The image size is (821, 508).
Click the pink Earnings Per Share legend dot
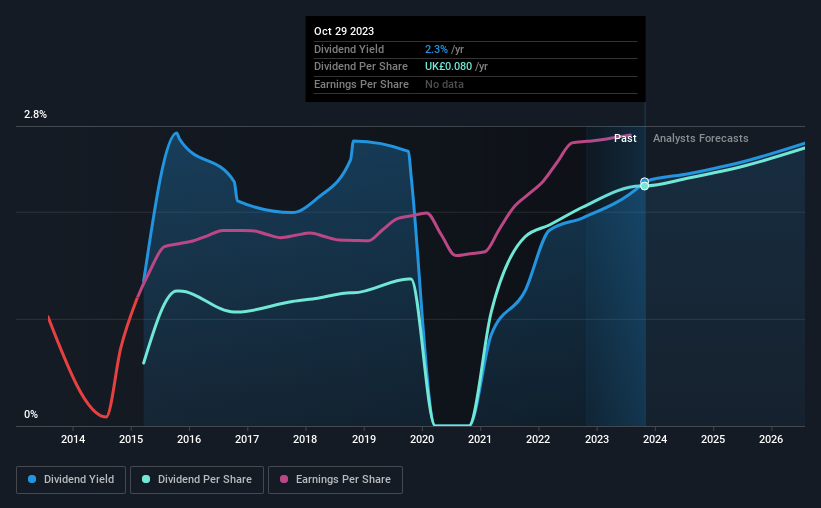pyautogui.click(x=284, y=479)
